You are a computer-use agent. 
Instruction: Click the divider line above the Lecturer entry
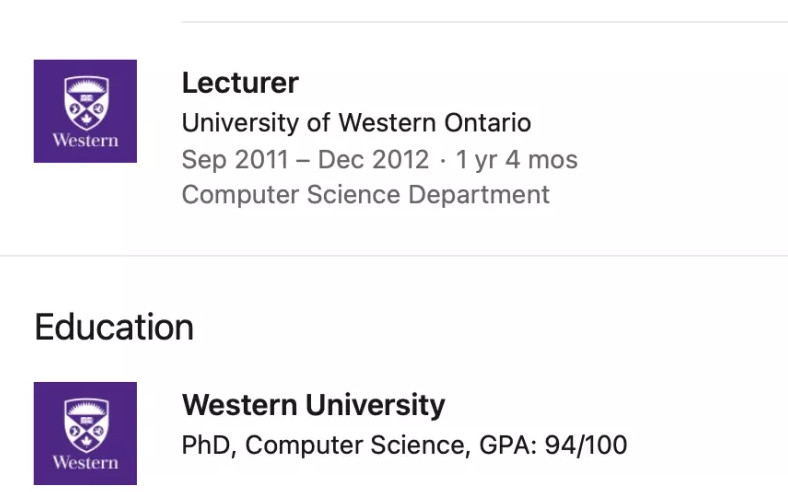484,22
